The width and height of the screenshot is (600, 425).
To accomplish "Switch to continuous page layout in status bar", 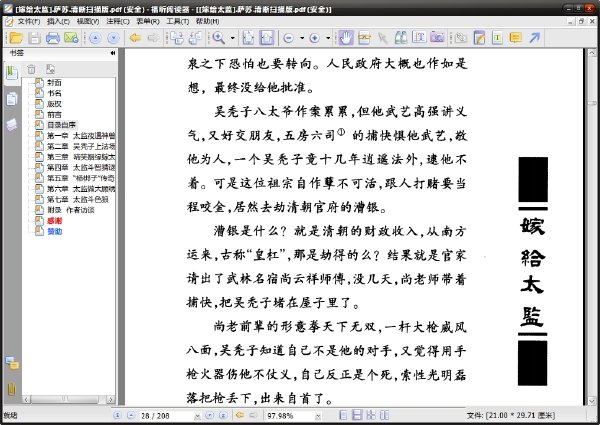I will (x=357, y=415).
